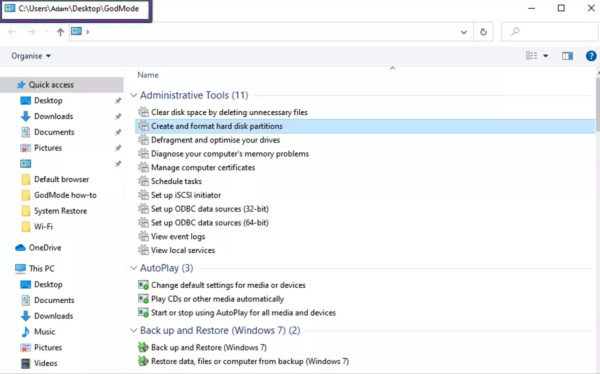600x374 pixels.
Task: Open the Organise menu
Action: click(31, 56)
